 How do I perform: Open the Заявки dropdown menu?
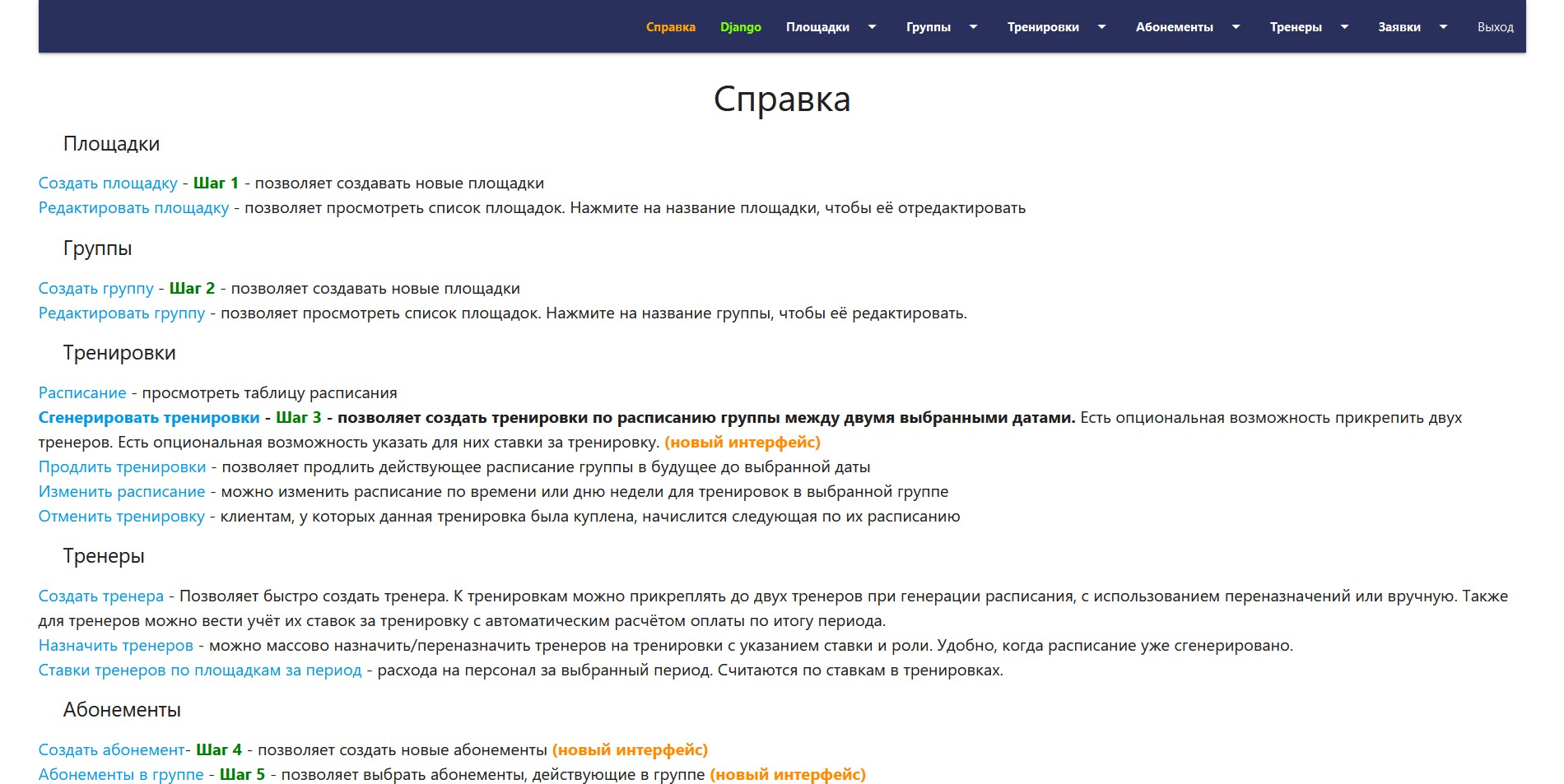point(1412,27)
